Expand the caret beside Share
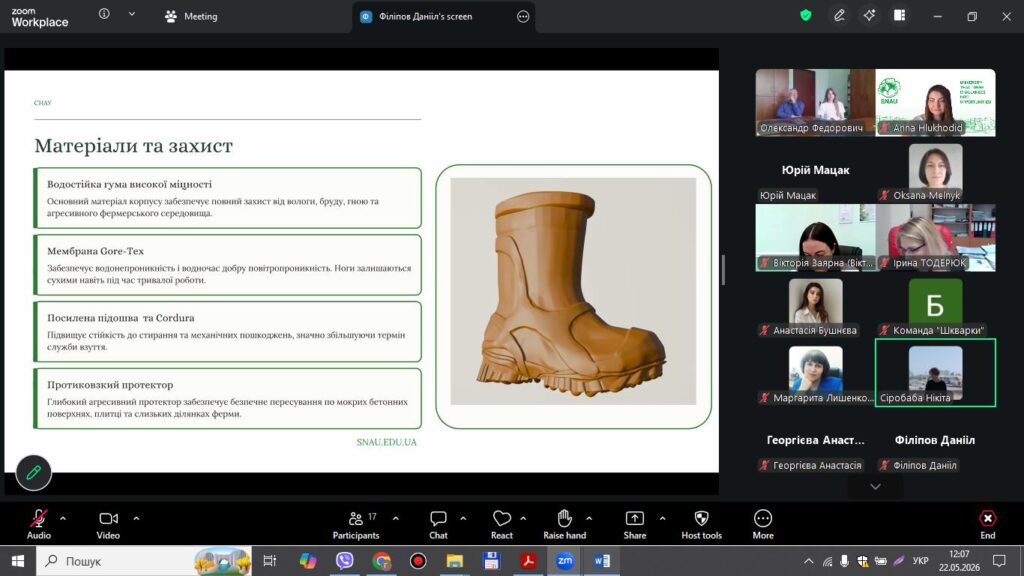Viewport: 1024px width, 576px height. (x=662, y=519)
